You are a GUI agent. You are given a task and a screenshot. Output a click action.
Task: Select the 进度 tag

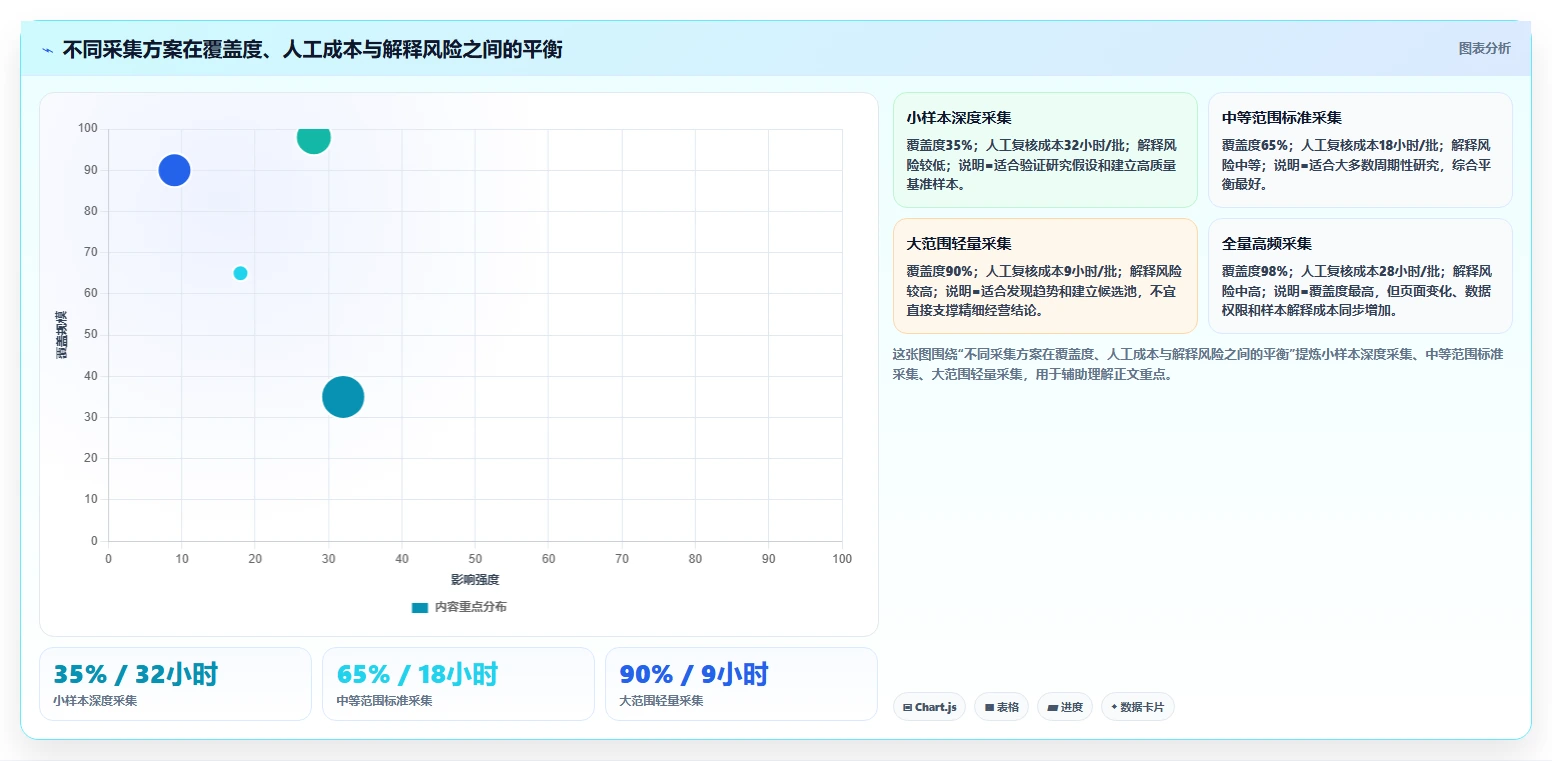pos(1065,707)
